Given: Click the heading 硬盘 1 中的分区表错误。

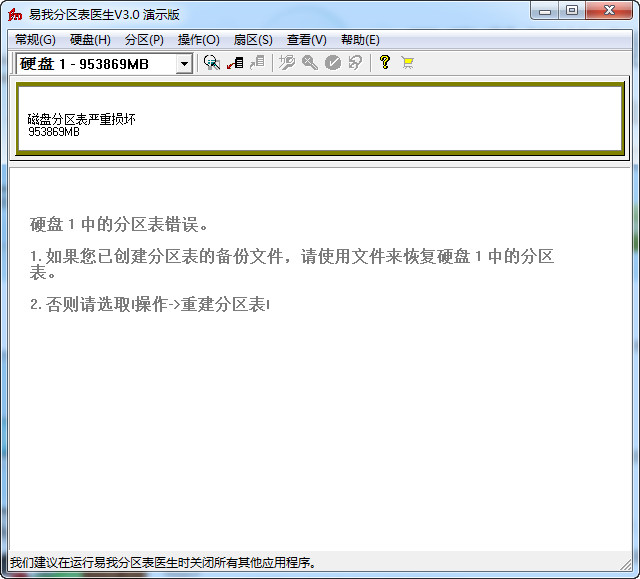Looking at the screenshot, I should coord(119,225).
